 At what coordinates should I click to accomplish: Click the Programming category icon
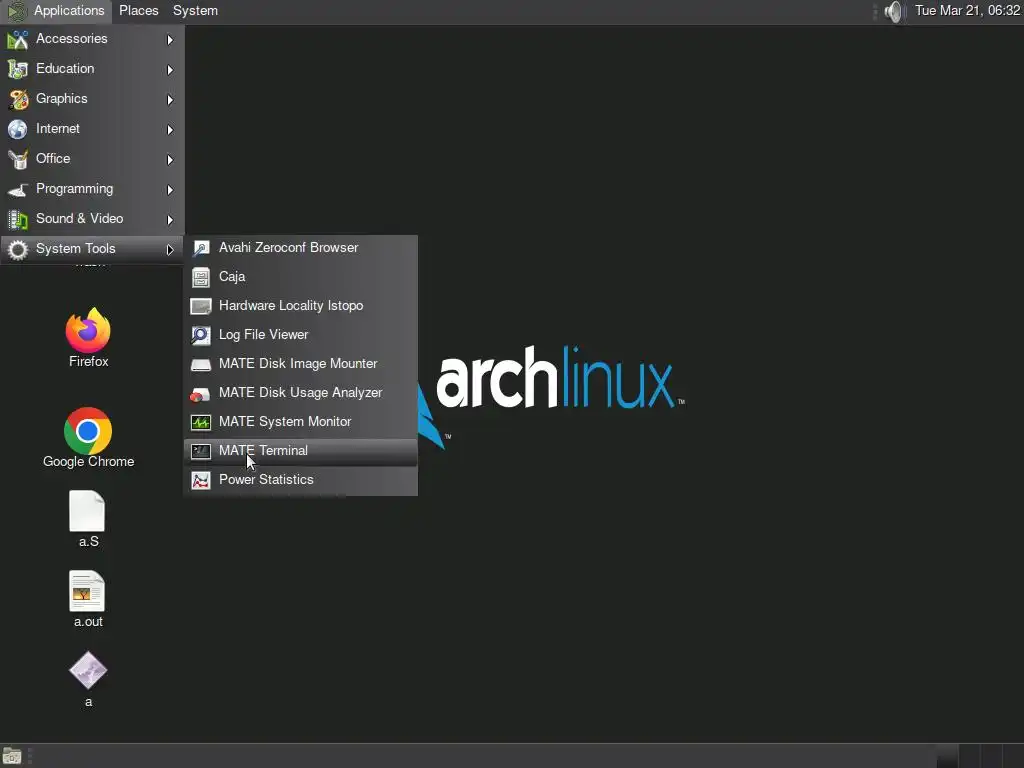point(18,189)
